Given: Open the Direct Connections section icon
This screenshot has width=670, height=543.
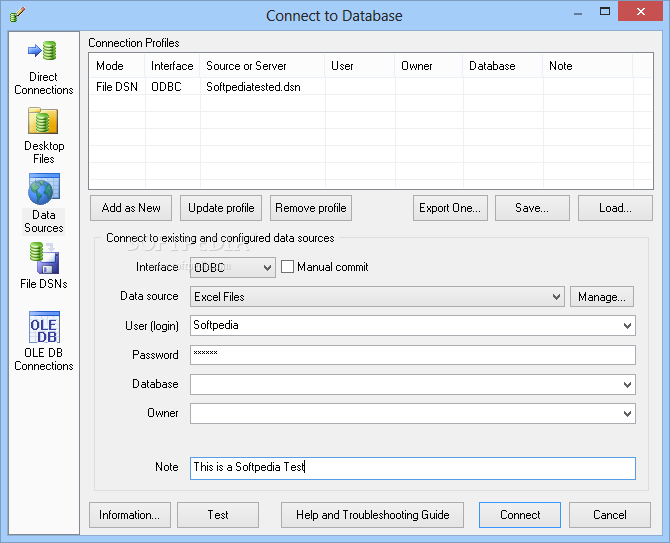Looking at the screenshot, I should pyautogui.click(x=43, y=51).
